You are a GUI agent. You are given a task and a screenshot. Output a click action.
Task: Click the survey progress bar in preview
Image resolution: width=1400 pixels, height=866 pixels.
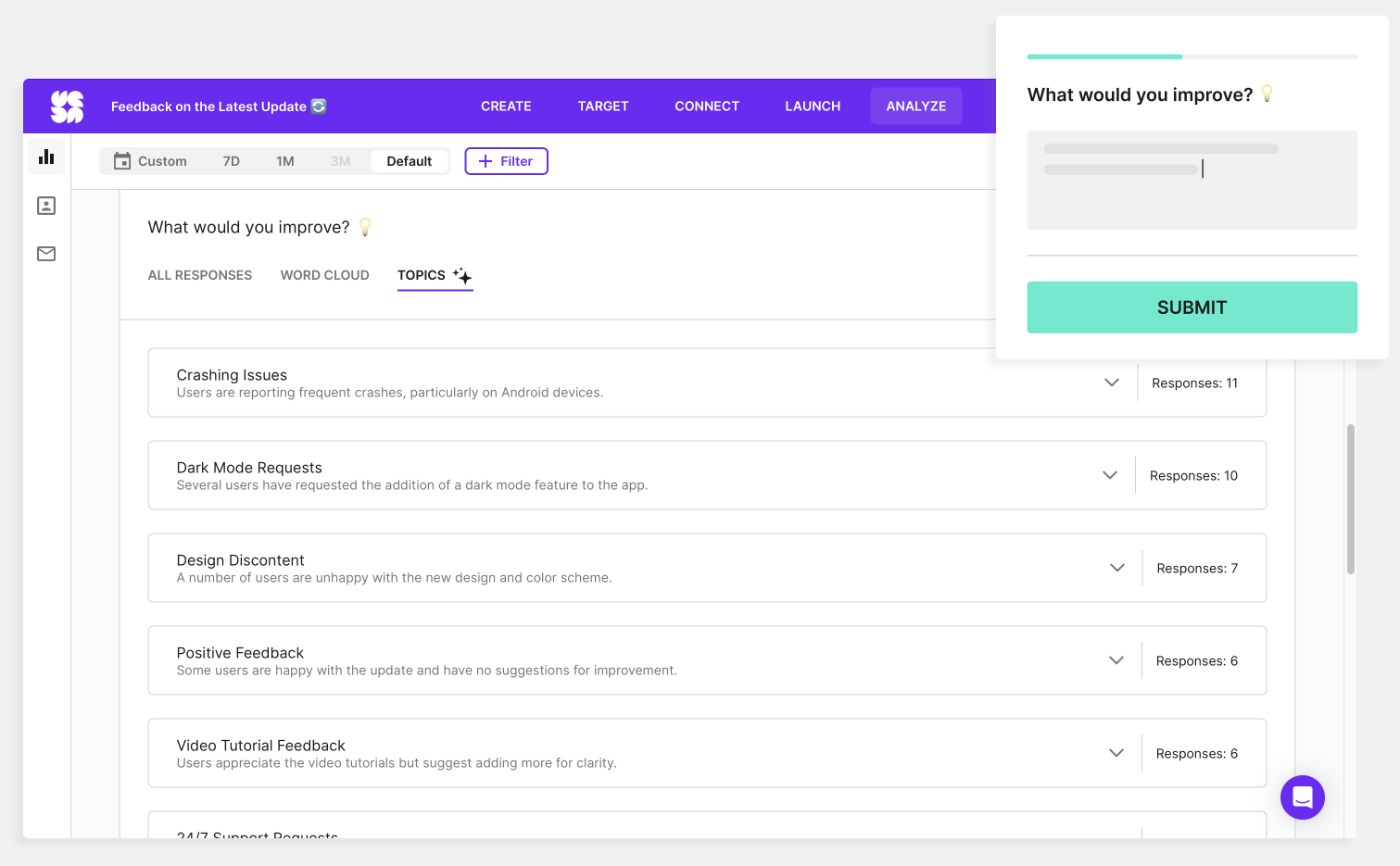click(1192, 56)
